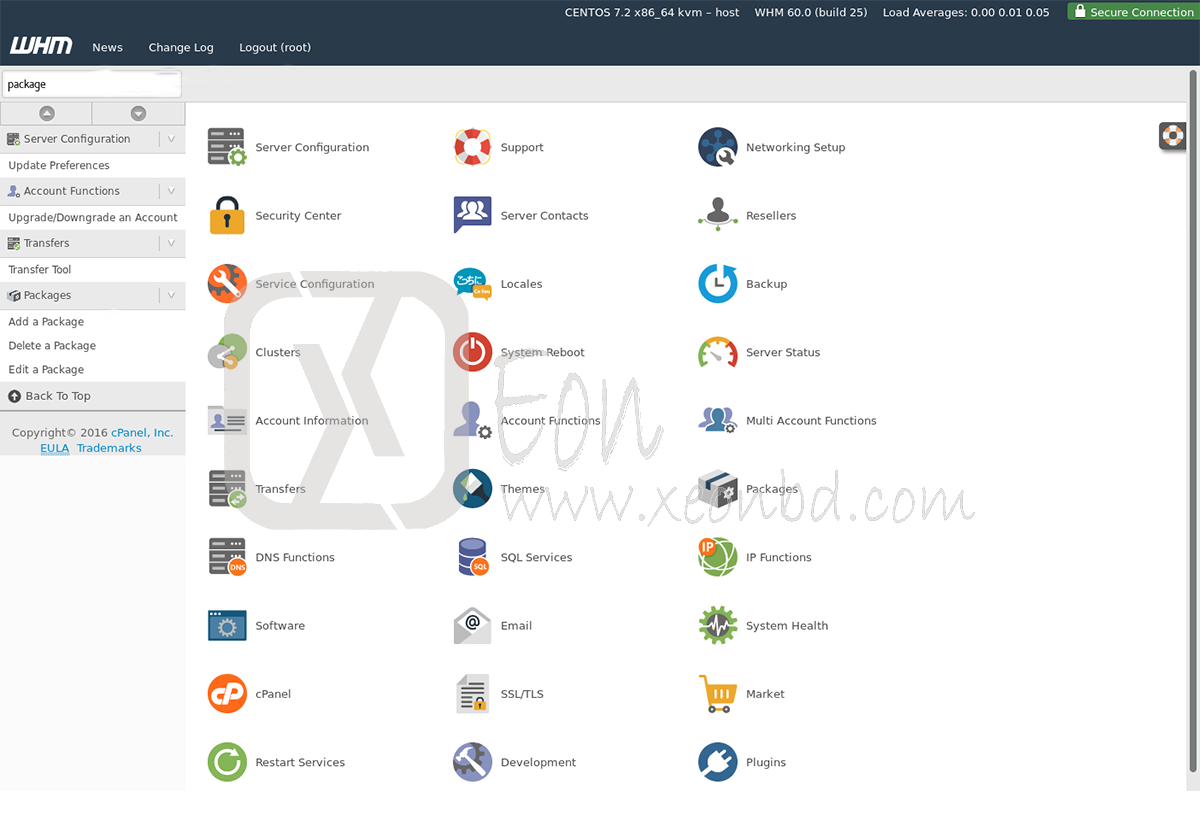The height and width of the screenshot is (820, 1200).
Task: Select the SSL/TLS certificate icon
Action: coord(472,693)
